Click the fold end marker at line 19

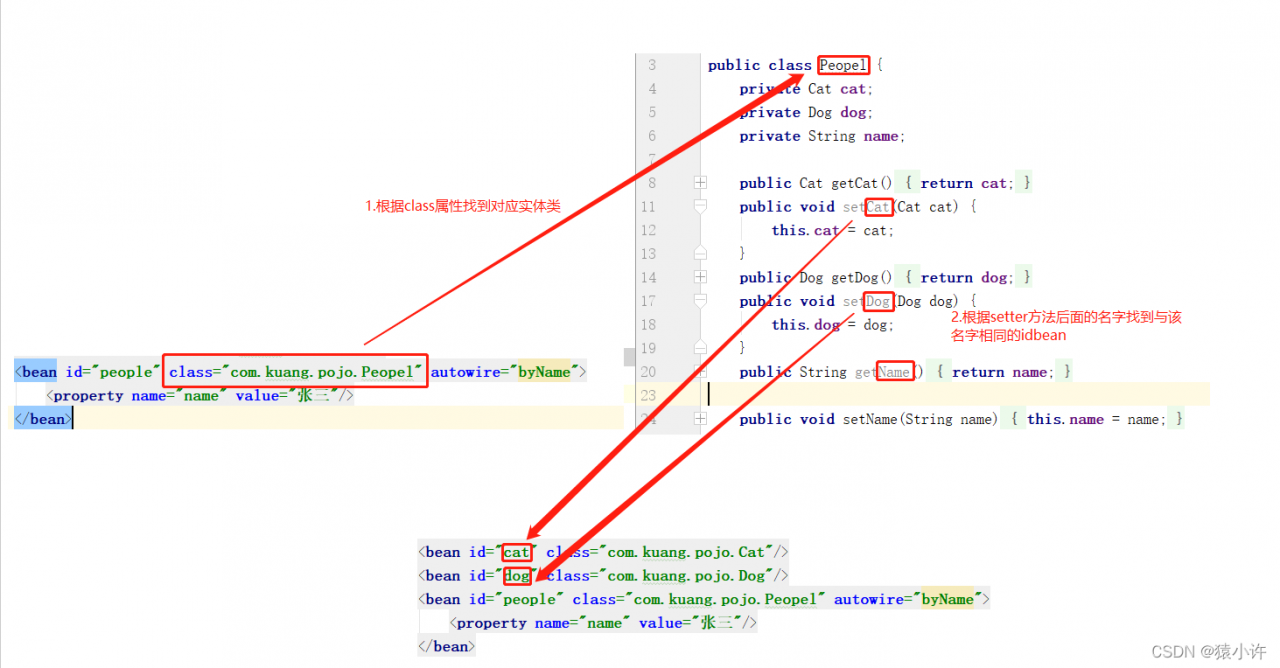(700, 347)
